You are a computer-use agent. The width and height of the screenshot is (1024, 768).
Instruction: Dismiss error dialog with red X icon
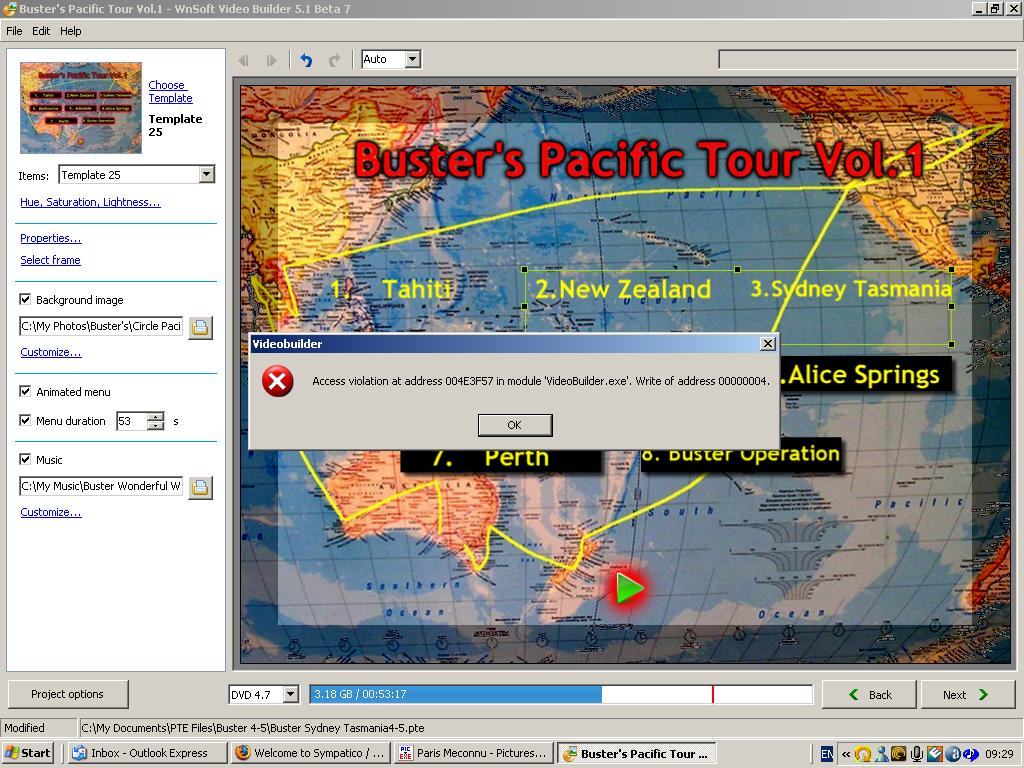(514, 425)
